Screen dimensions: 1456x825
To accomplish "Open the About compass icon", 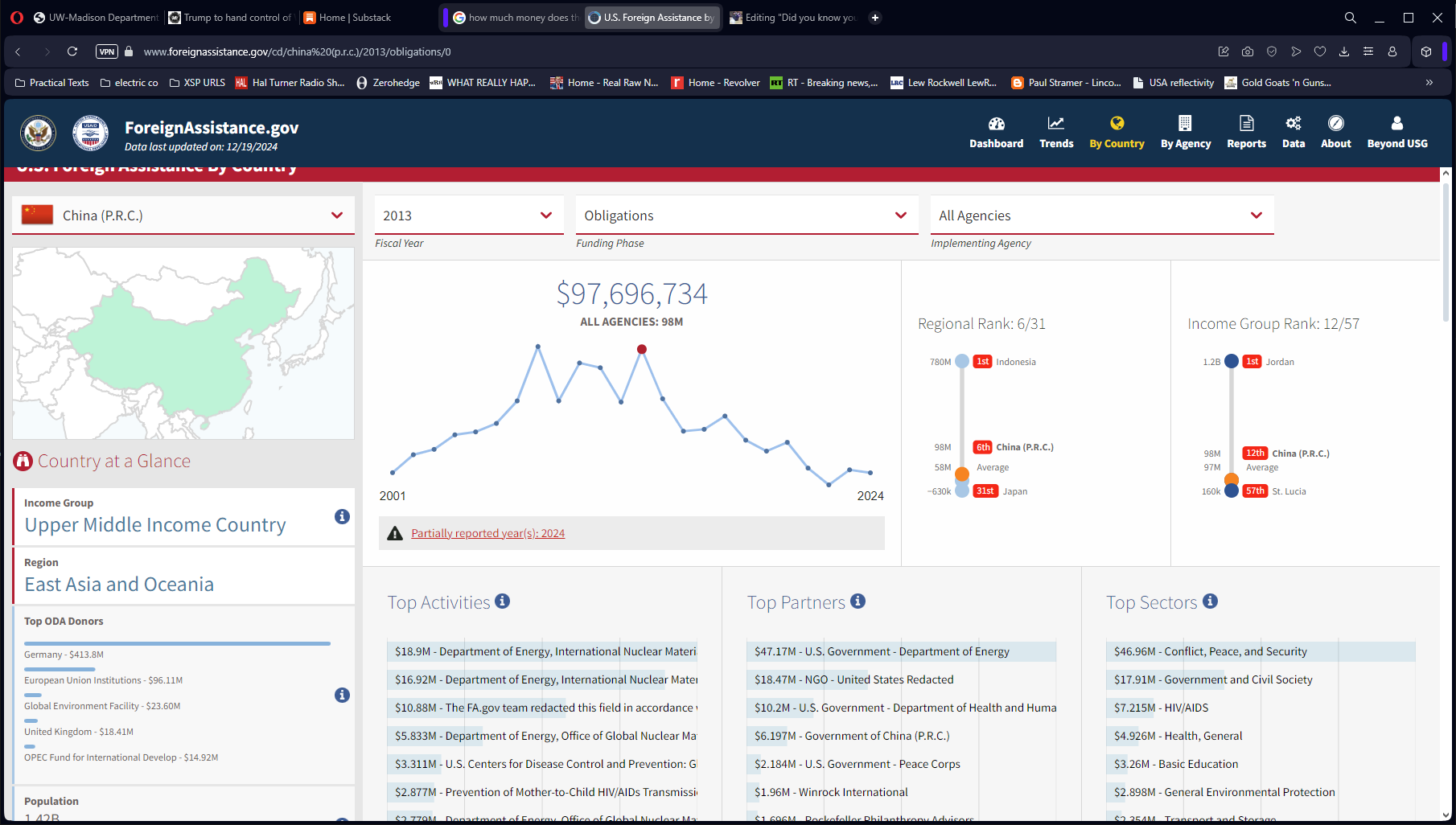I will (x=1335, y=124).
